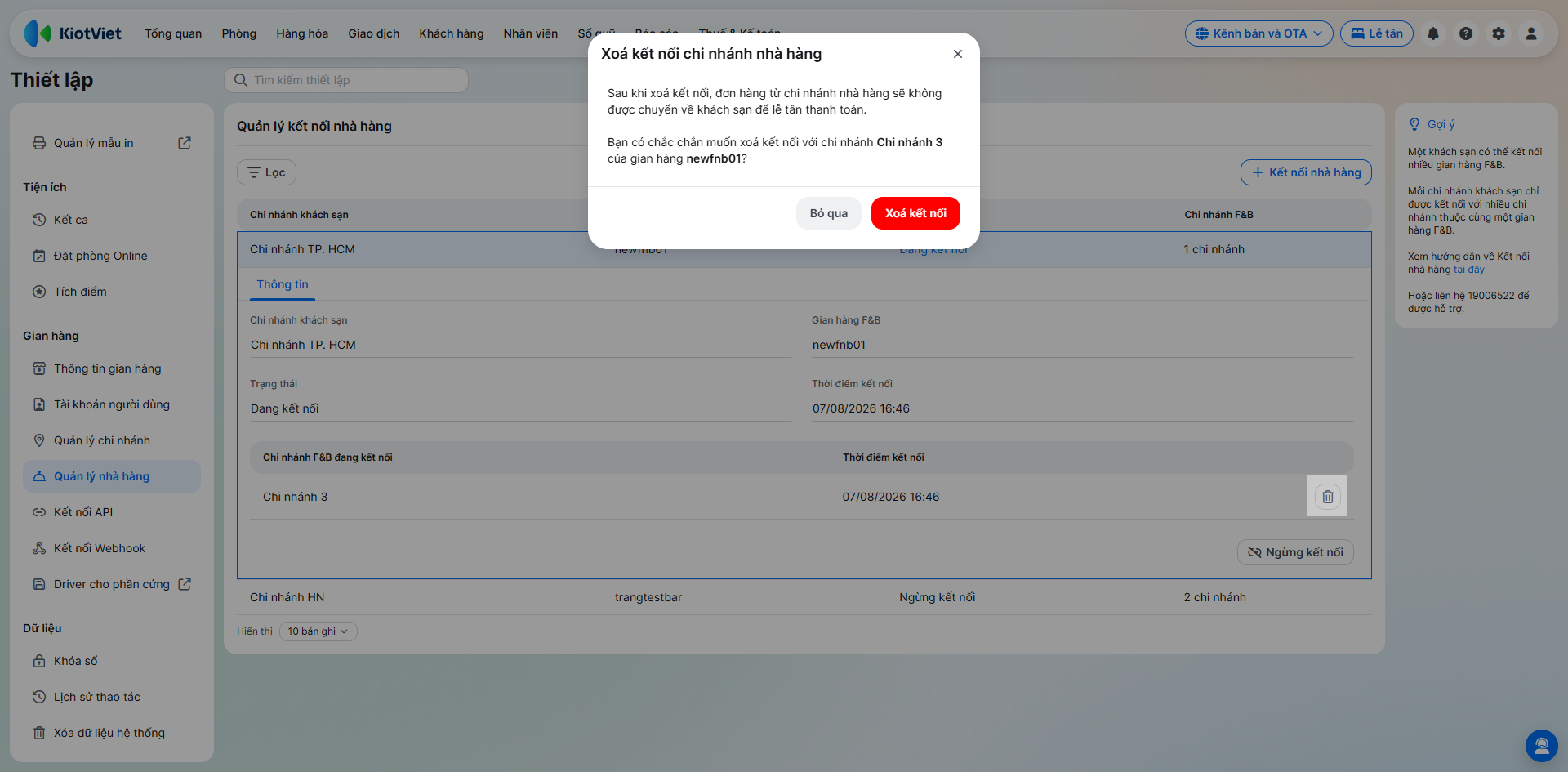Click the Kết nối Webhook icon

(39, 548)
